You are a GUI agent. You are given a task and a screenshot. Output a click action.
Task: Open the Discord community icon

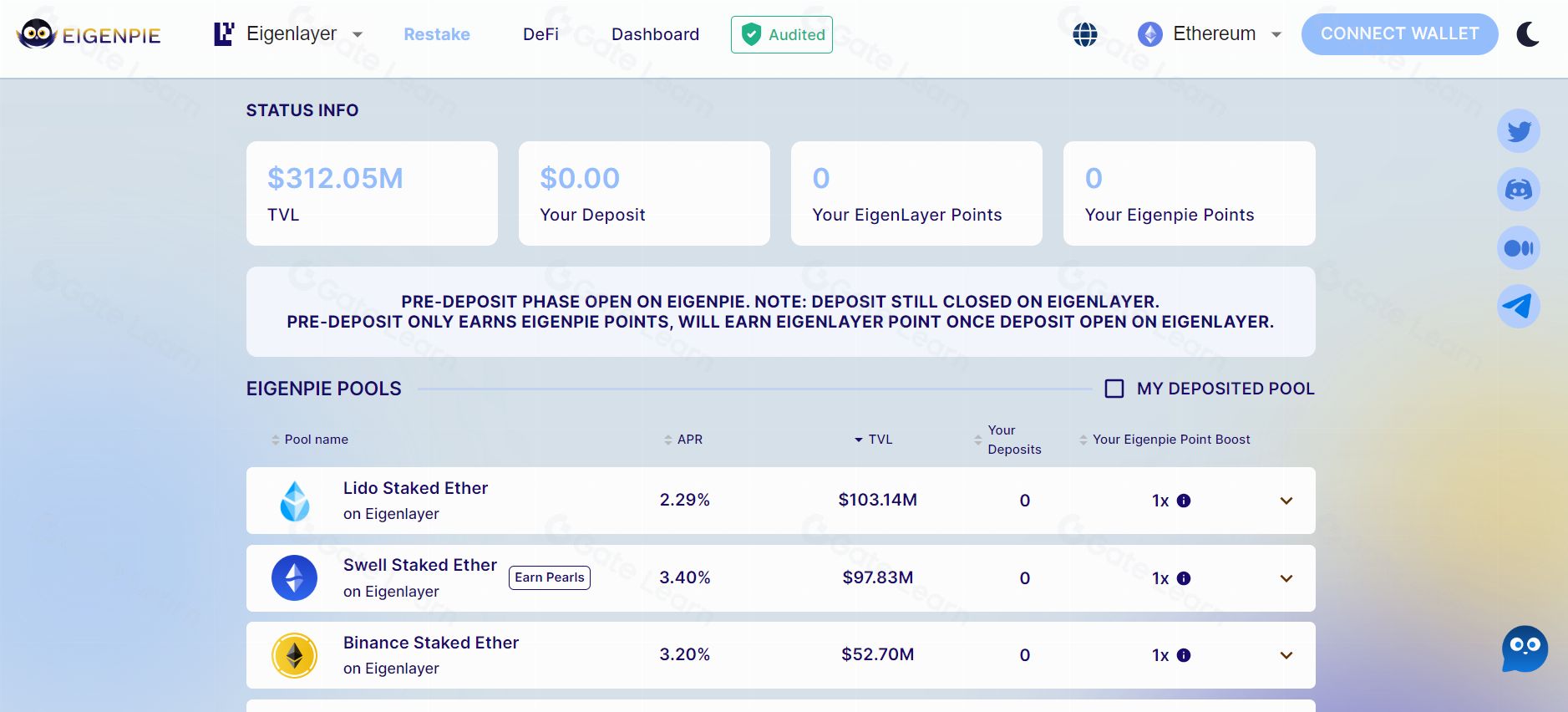pyautogui.click(x=1518, y=190)
